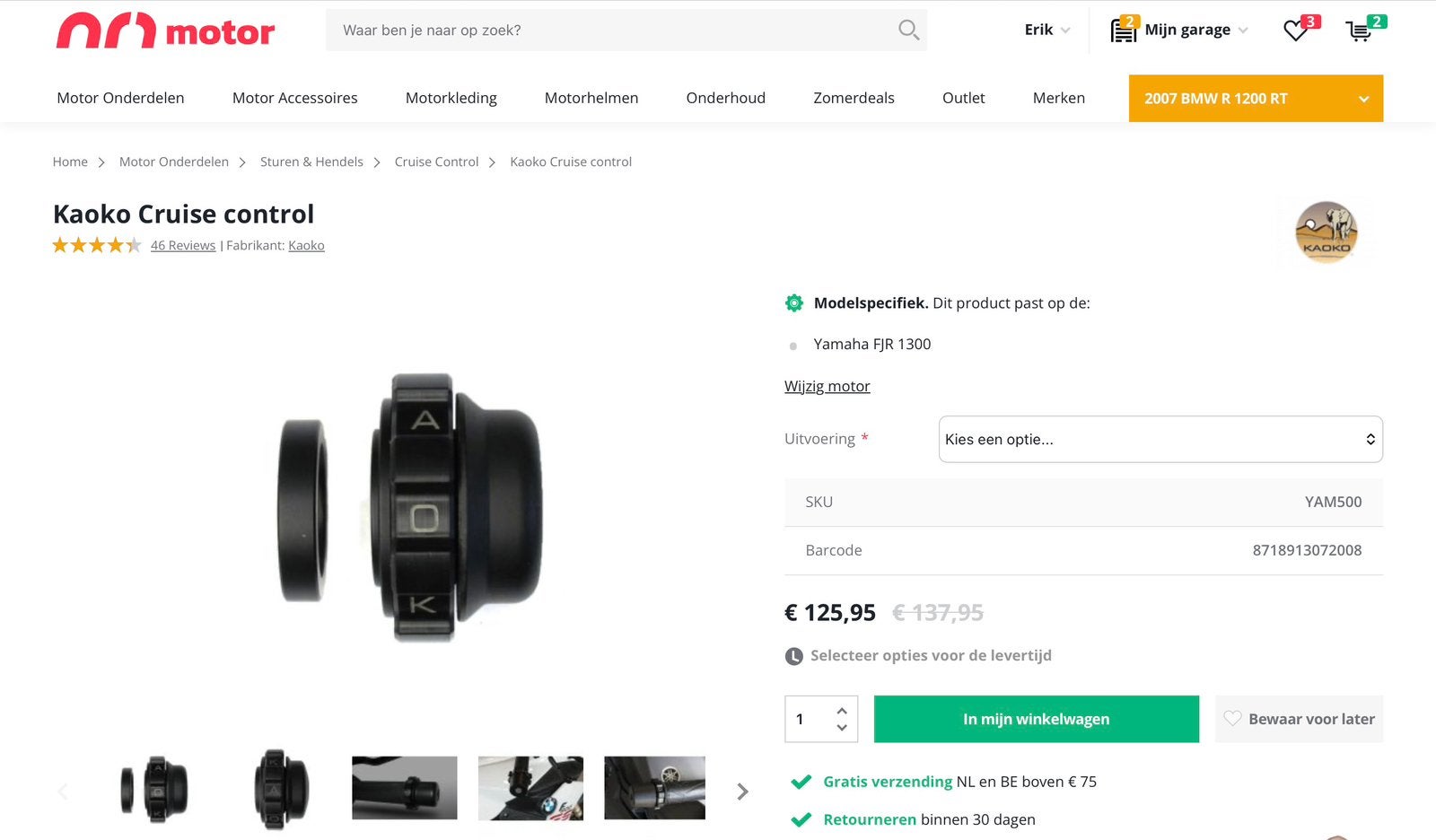
Task: Click the main product image
Action: click(410, 507)
